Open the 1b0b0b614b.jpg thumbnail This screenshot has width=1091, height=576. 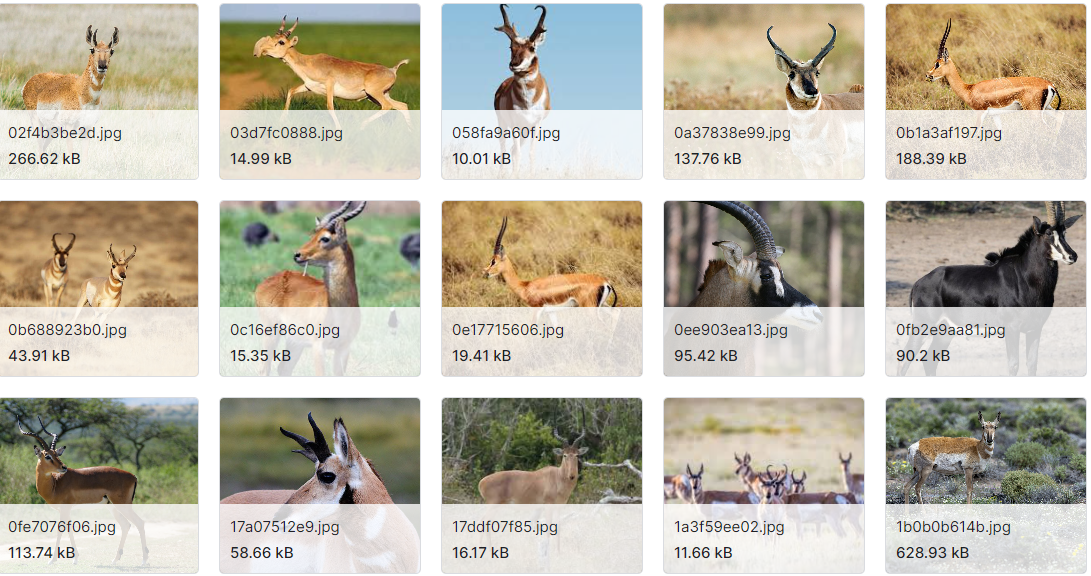pos(986,486)
